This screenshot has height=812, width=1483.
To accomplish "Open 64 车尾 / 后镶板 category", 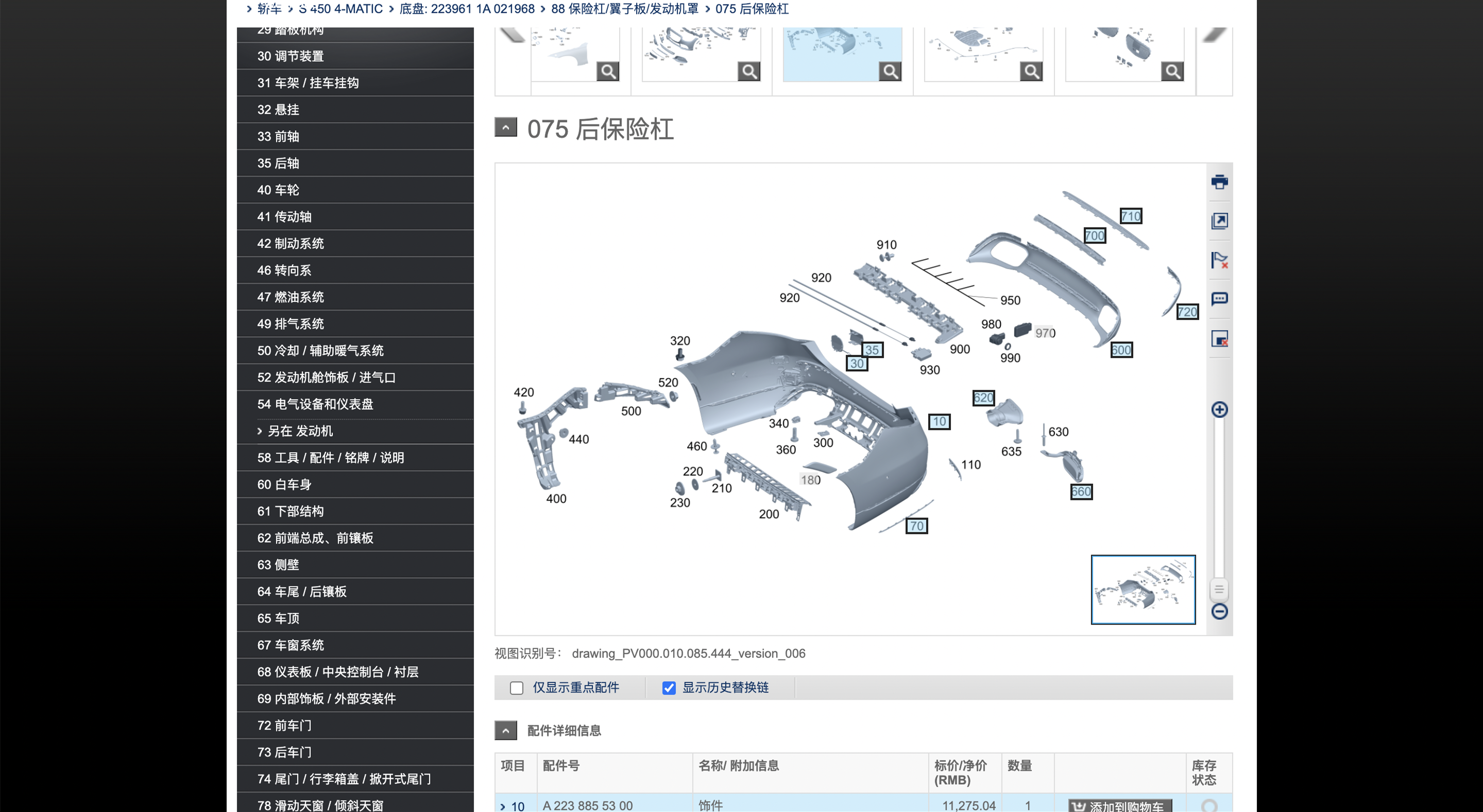I will click(355, 592).
